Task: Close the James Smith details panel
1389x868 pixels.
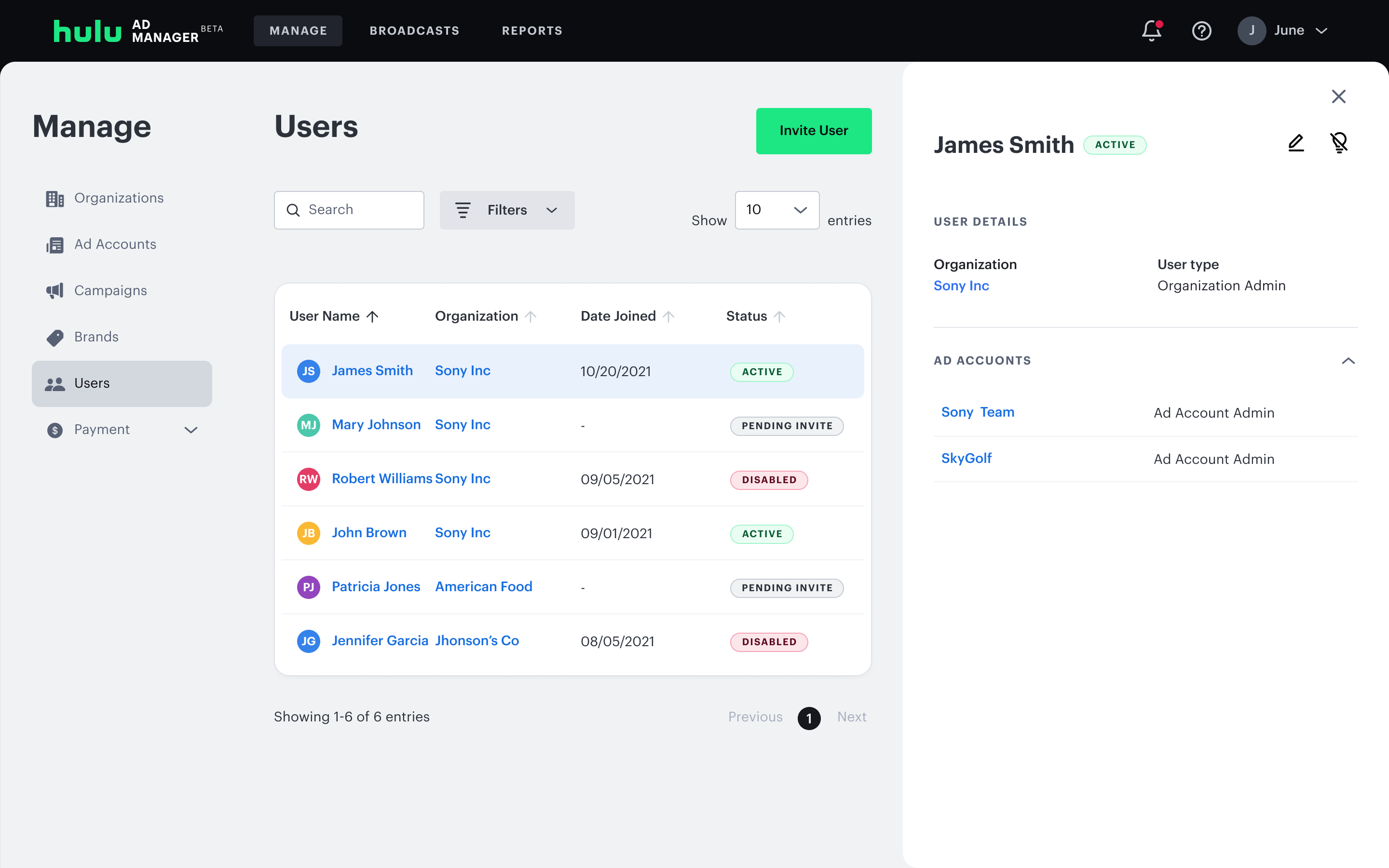Action: pos(1338,96)
